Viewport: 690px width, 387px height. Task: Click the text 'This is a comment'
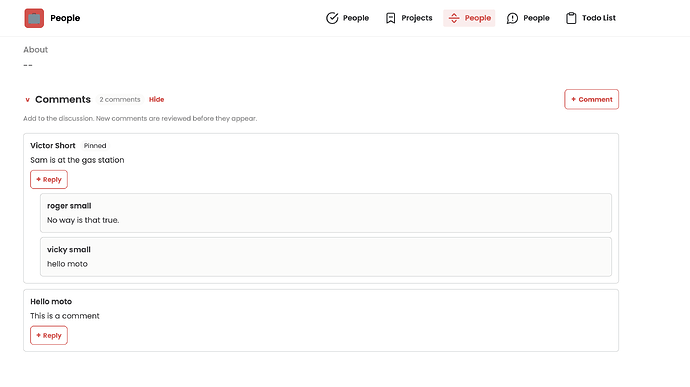[65, 316]
